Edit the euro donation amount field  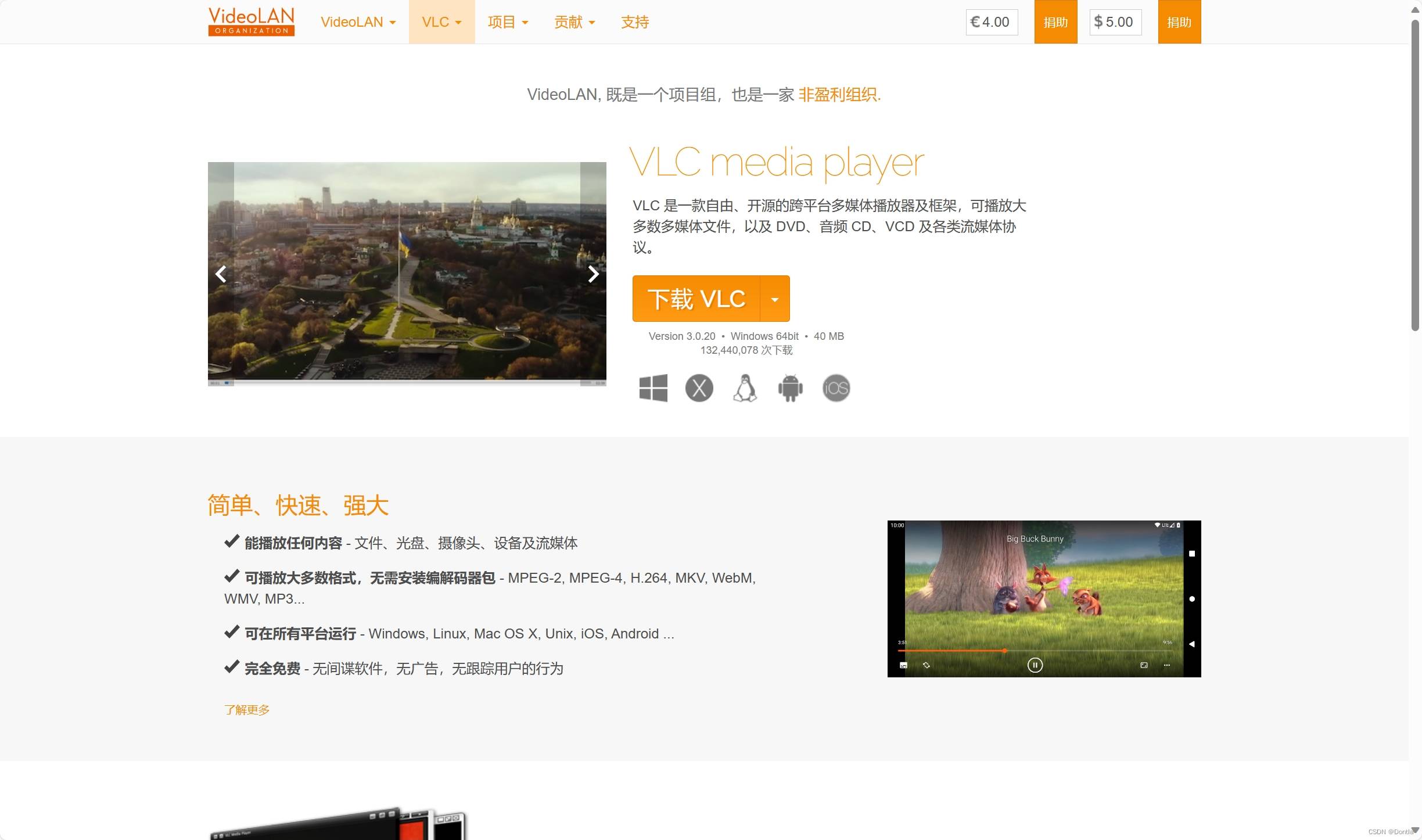(x=992, y=22)
